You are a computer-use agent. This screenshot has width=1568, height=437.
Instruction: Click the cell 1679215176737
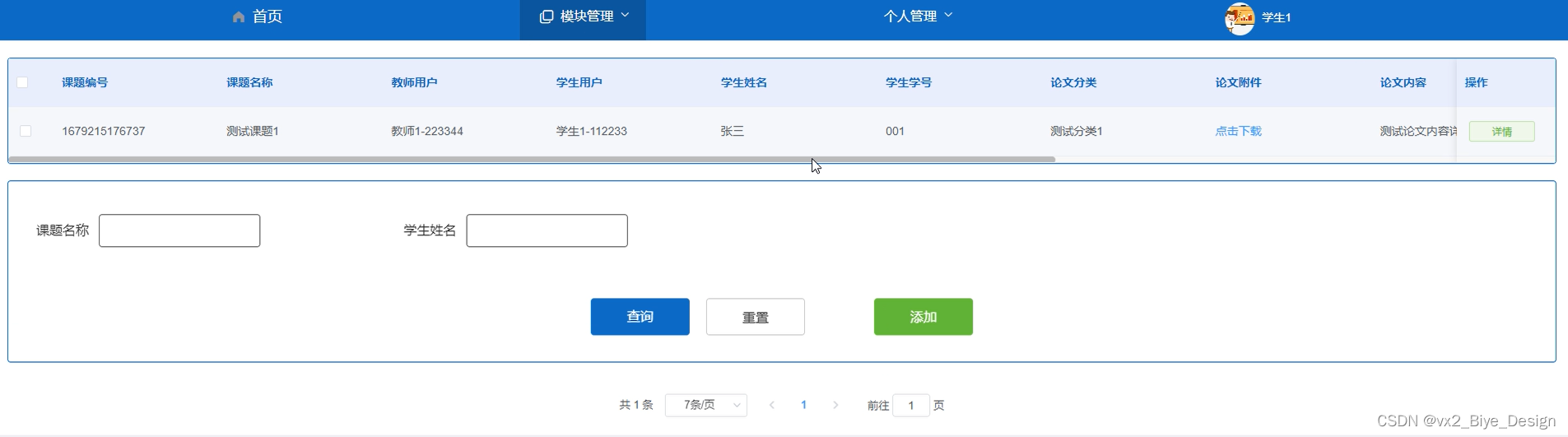104,131
